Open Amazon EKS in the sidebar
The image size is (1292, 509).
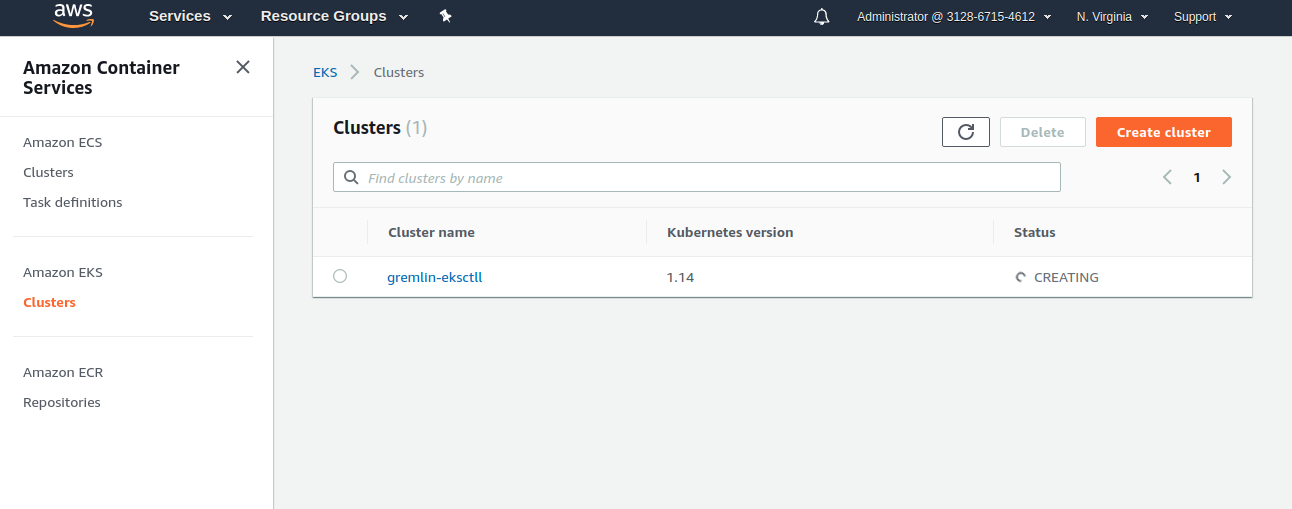click(63, 272)
